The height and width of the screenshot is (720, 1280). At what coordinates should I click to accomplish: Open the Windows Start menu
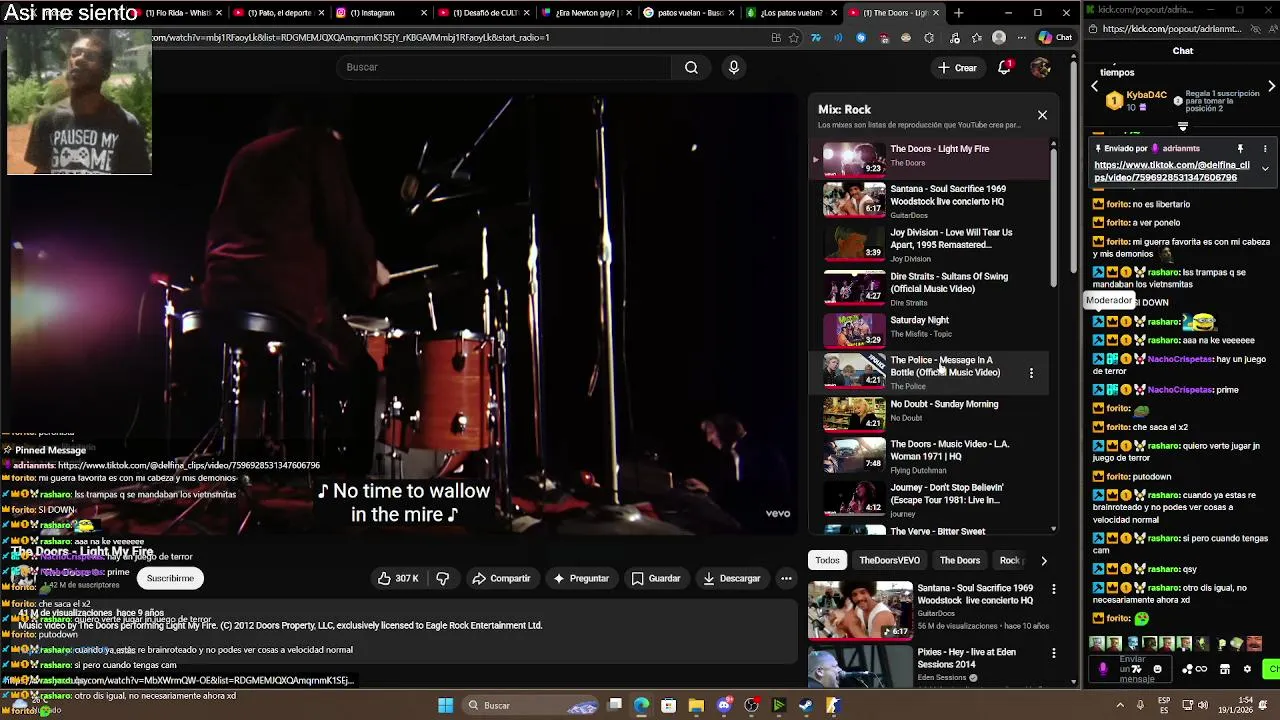(x=445, y=705)
